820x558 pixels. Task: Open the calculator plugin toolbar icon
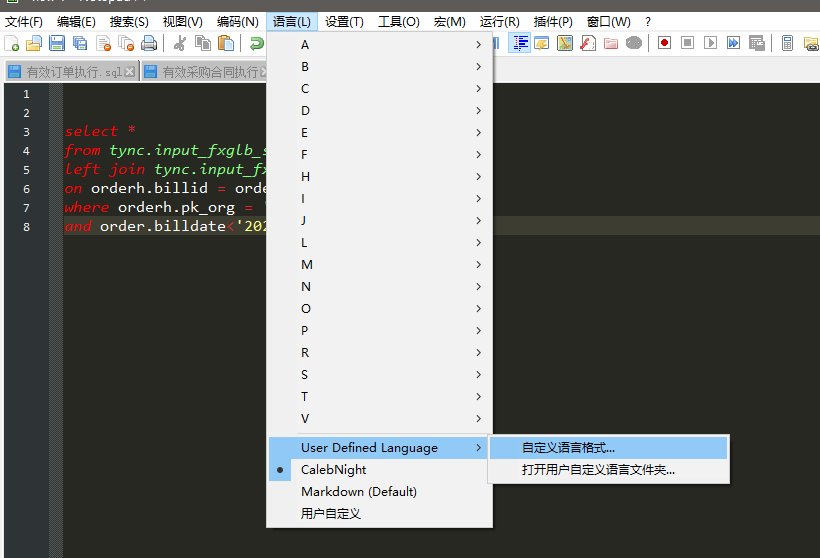pos(788,43)
